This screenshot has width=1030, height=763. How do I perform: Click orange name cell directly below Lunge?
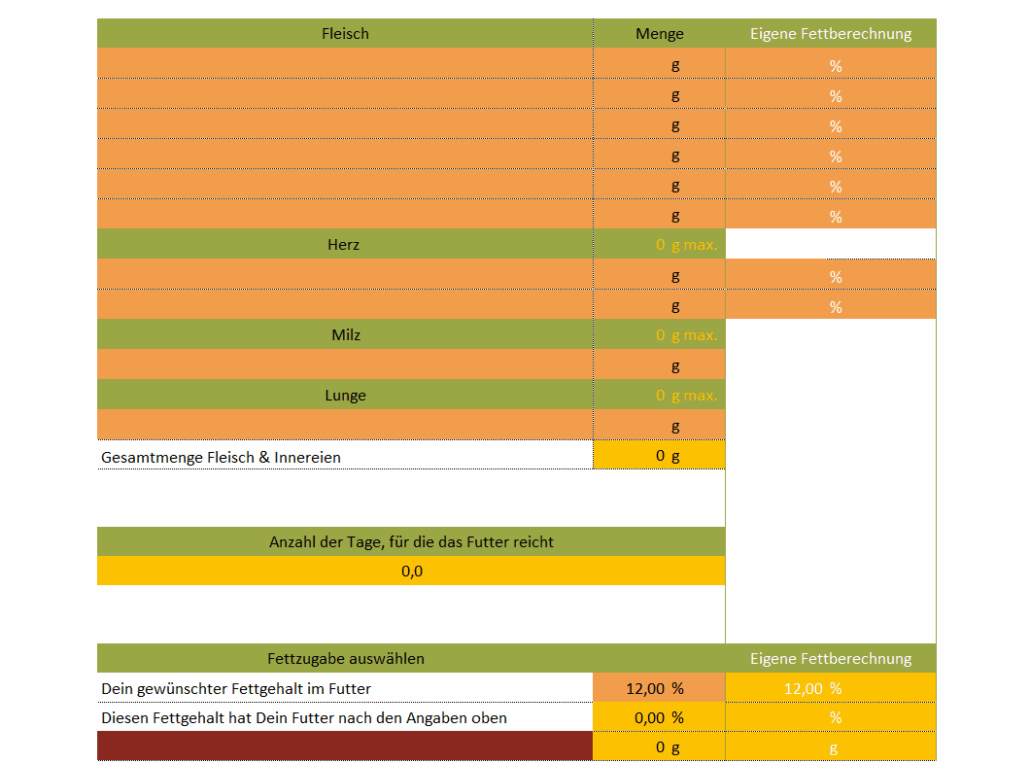pyautogui.click(x=345, y=425)
